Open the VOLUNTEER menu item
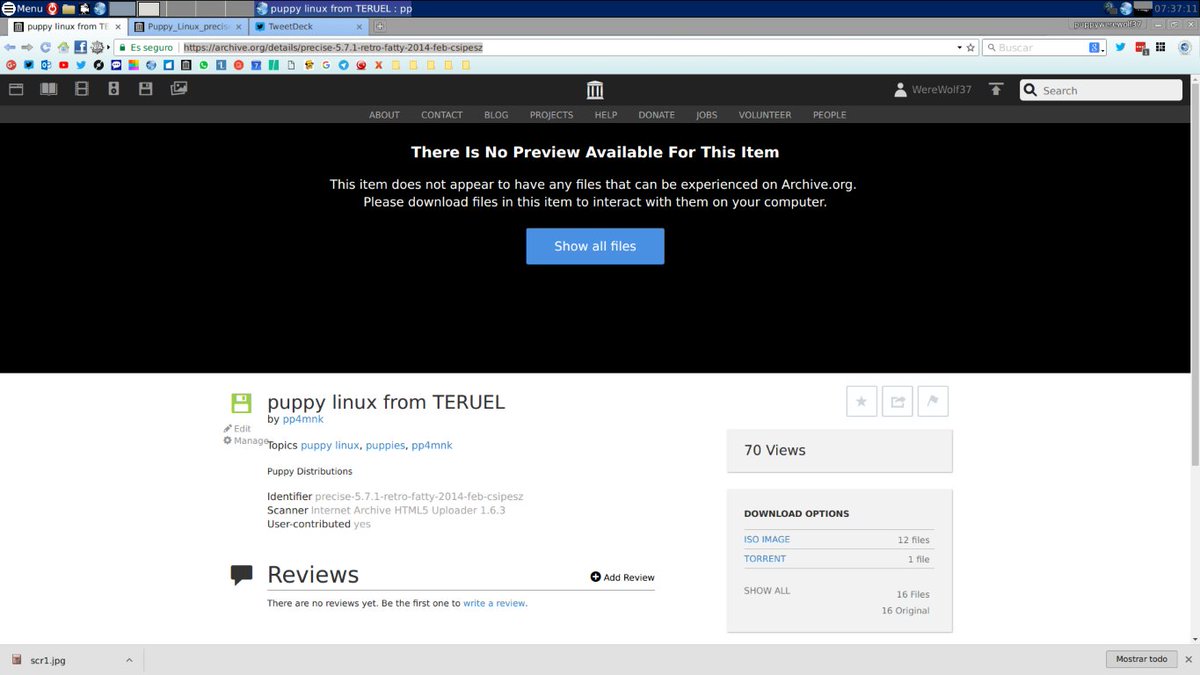 765,115
